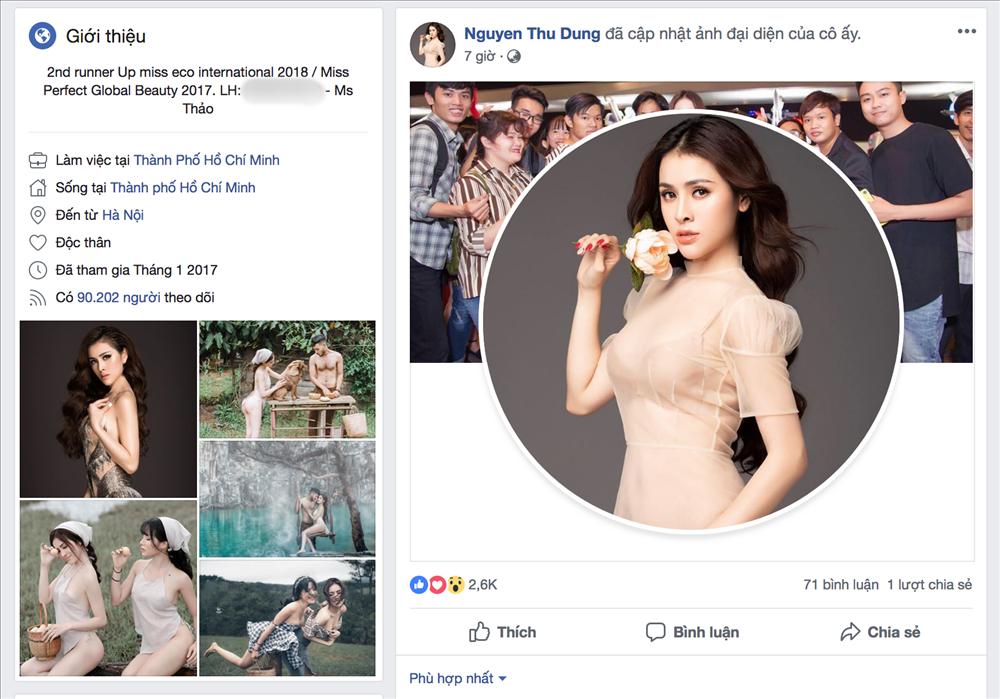Click the comment bubble icon on Bình luận

(655, 632)
